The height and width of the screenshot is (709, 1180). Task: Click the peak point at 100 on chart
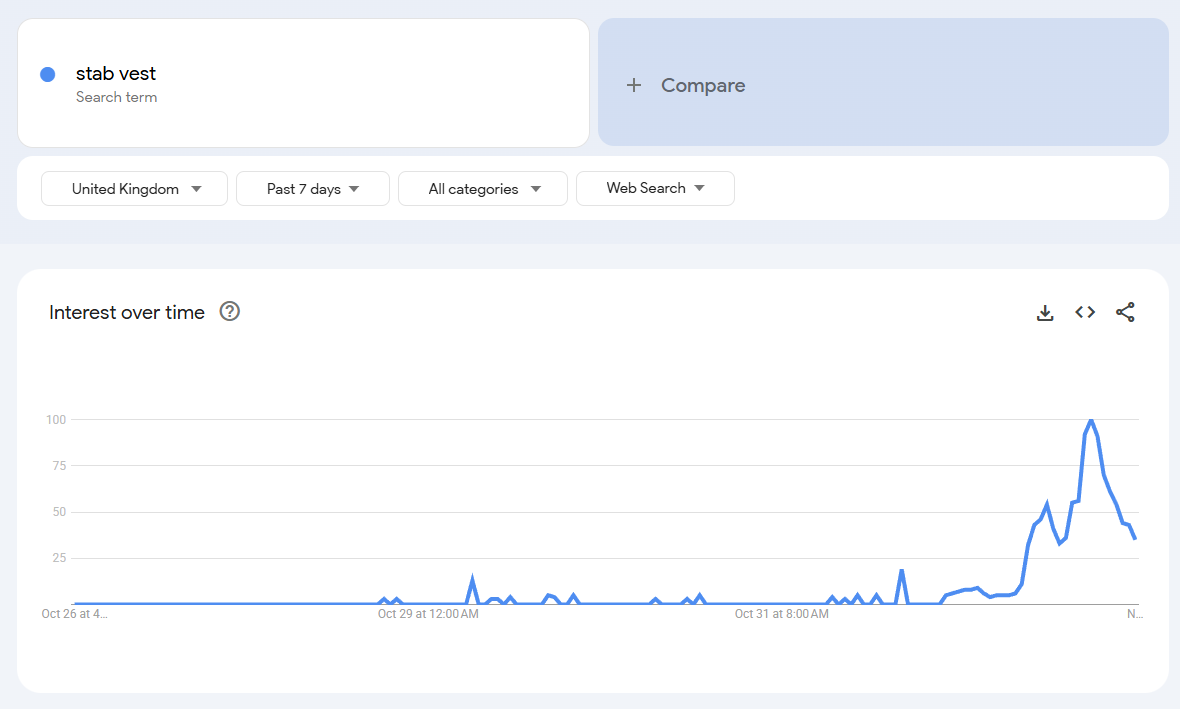[x=1090, y=420]
